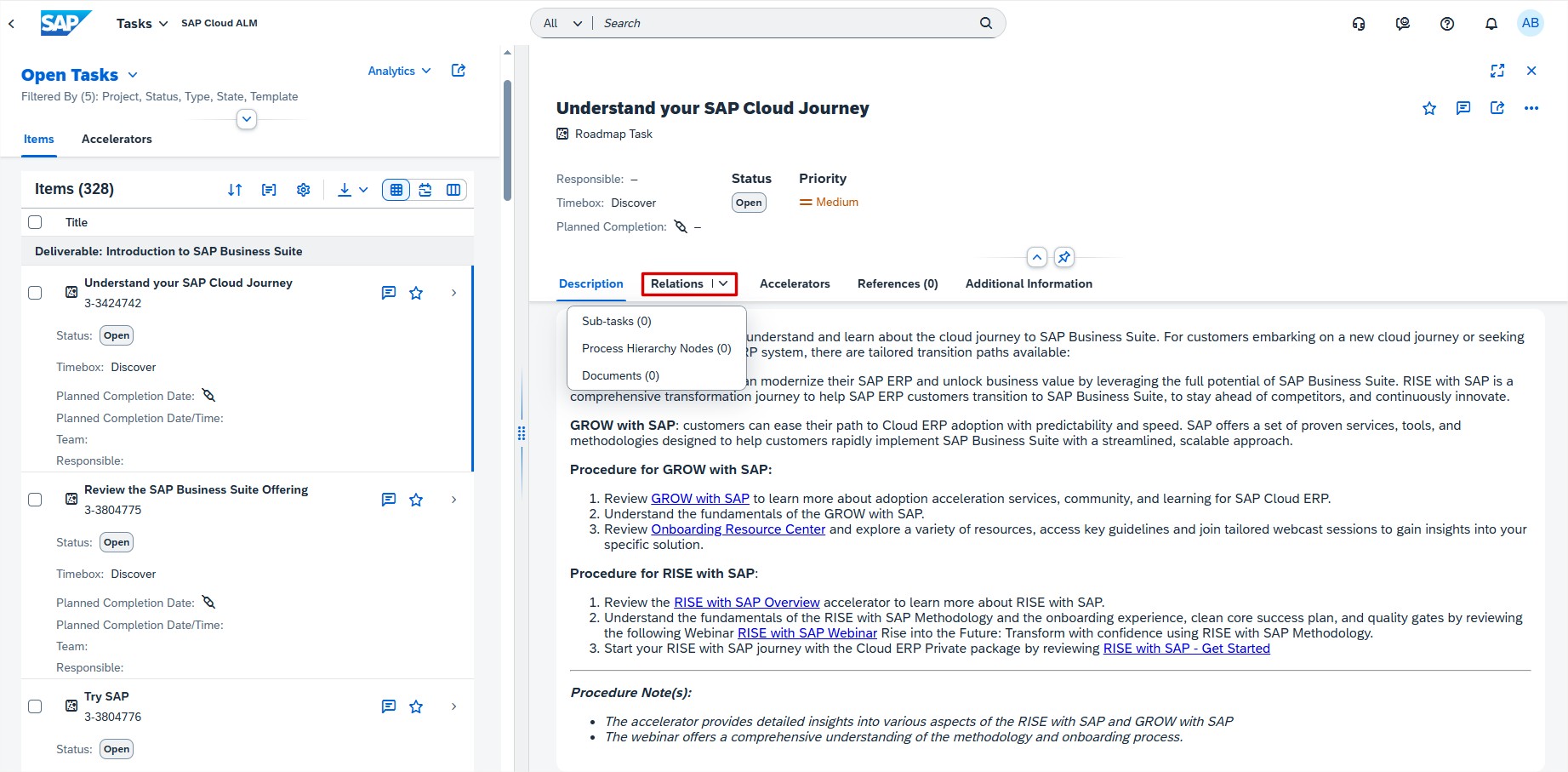Open the download options dropdown arrow
This screenshot has width=1568, height=772.
pos(363,190)
